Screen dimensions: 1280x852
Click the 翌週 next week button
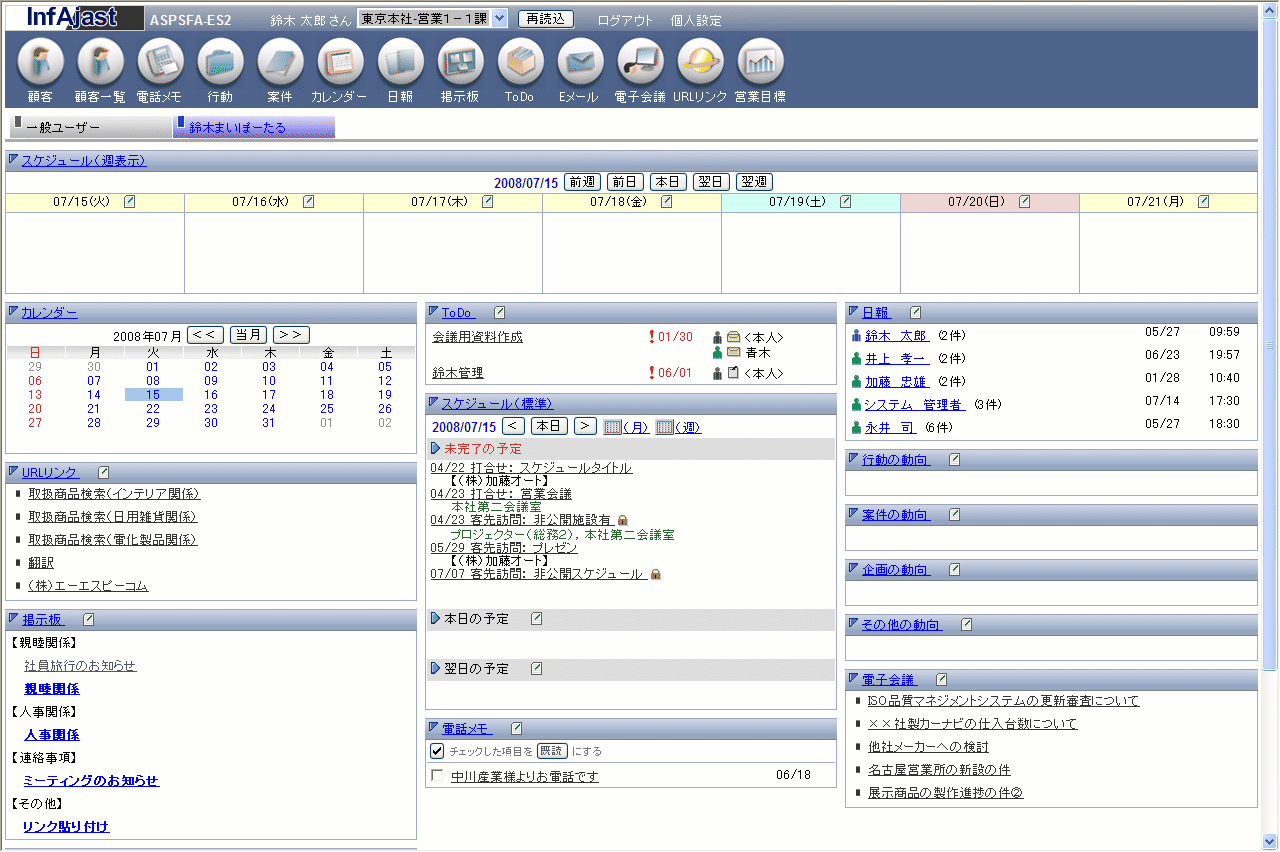[754, 182]
